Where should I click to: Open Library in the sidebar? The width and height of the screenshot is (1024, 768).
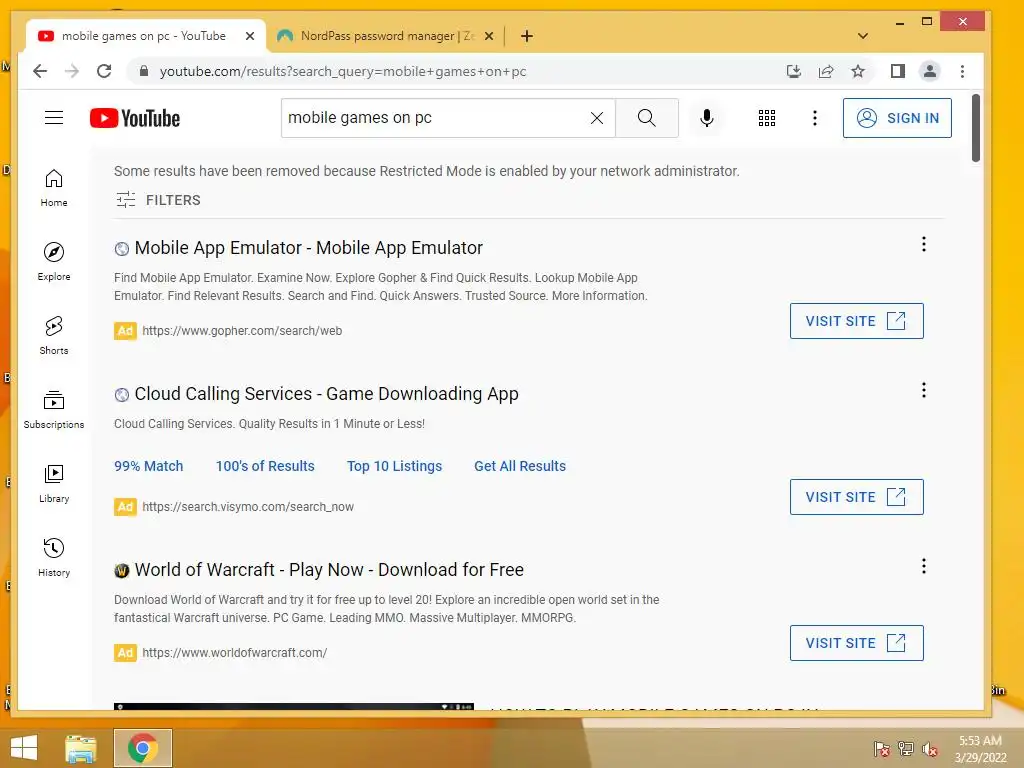(54, 483)
